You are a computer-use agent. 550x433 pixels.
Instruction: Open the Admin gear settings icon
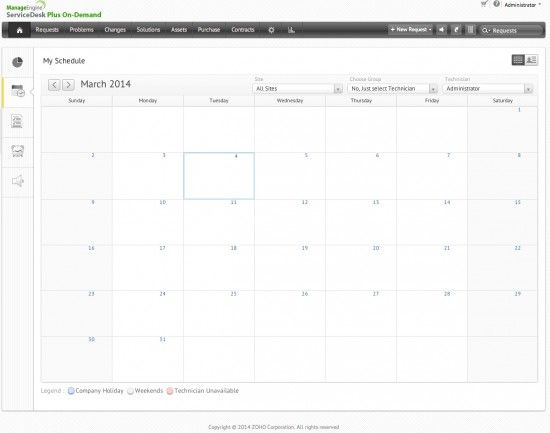(271, 30)
